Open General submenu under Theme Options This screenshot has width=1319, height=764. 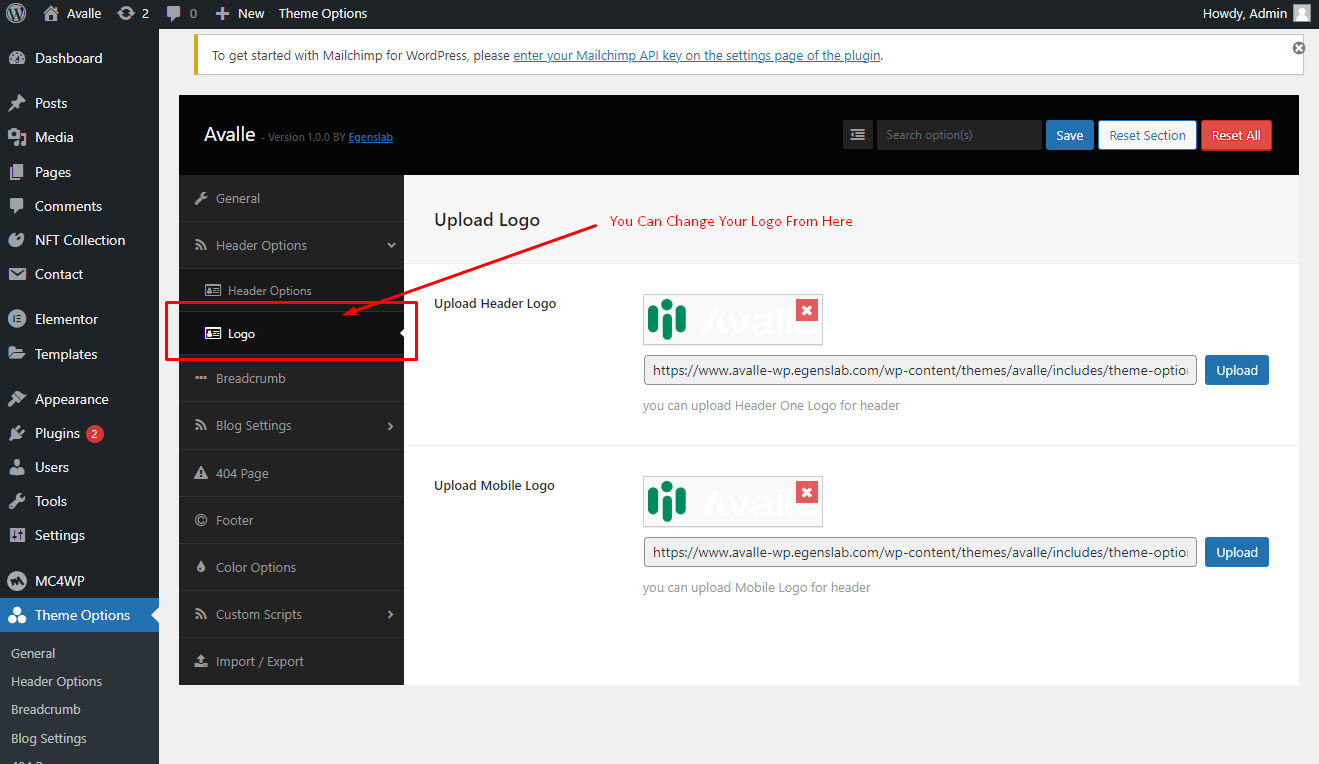(x=33, y=653)
